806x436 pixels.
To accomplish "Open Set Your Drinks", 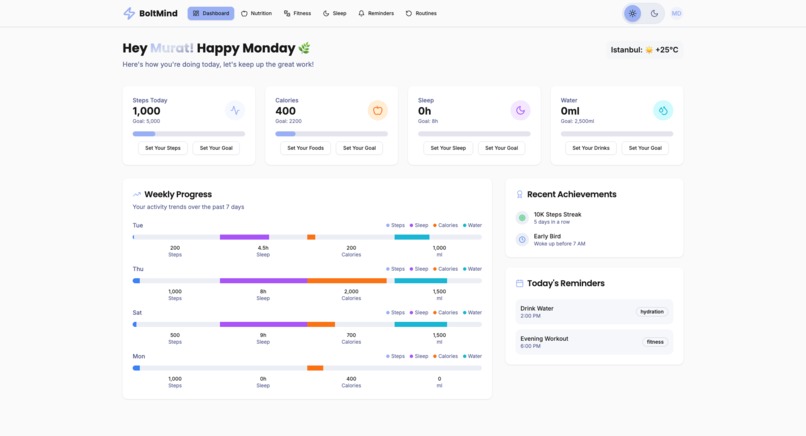I will [x=591, y=148].
